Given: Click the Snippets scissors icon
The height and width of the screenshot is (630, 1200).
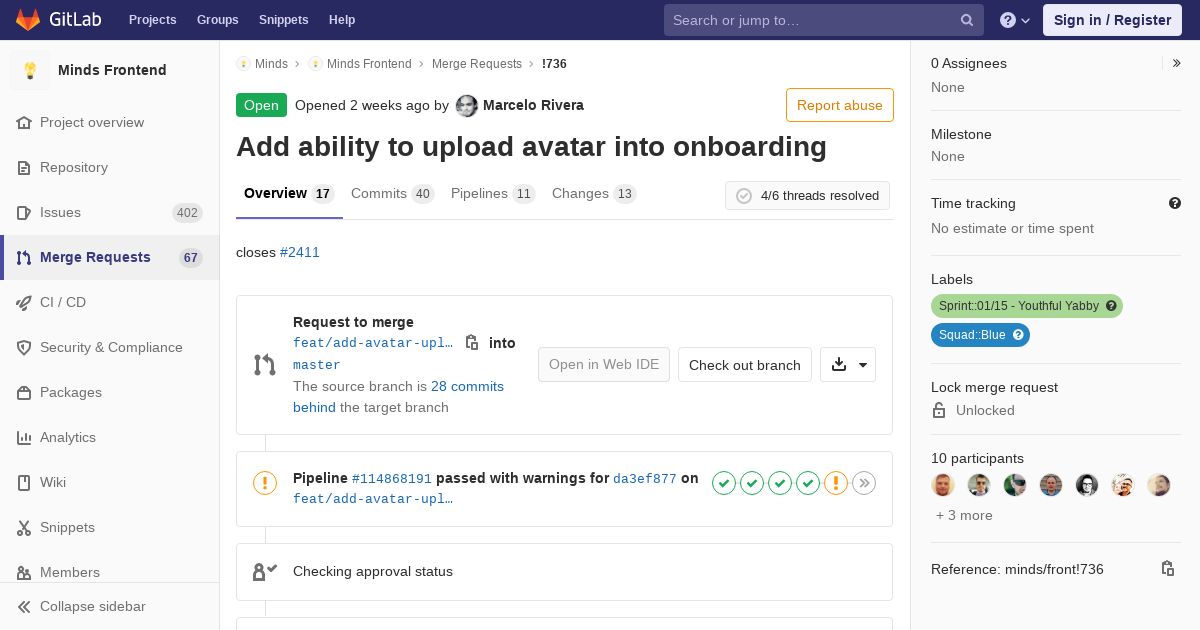Looking at the screenshot, I should 24,527.
